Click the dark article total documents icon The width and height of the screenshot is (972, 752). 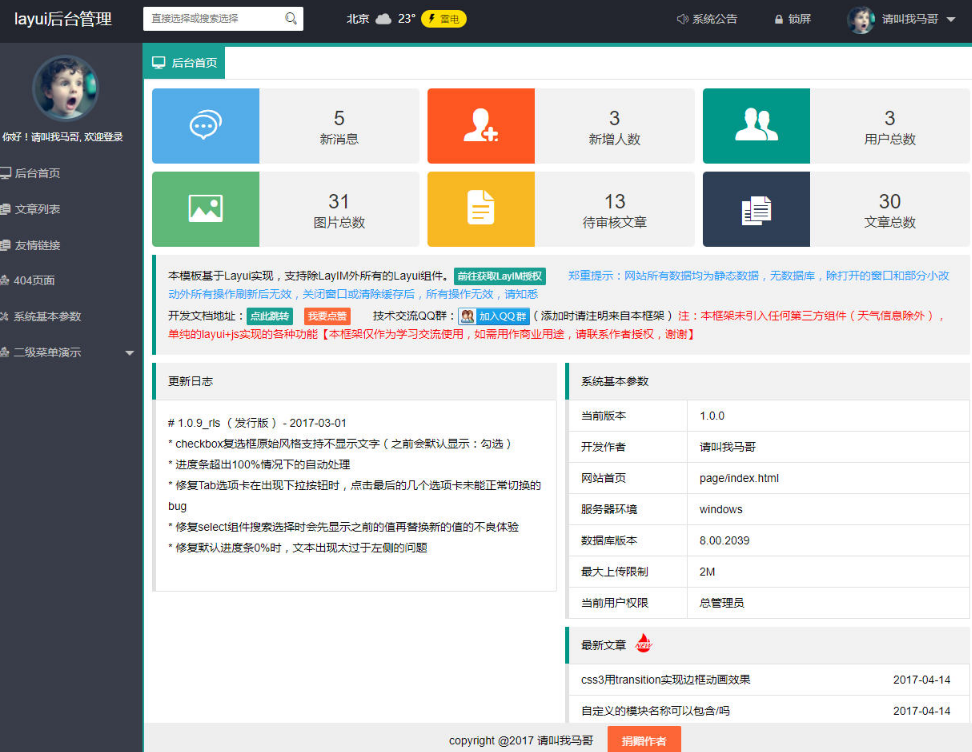click(x=756, y=209)
